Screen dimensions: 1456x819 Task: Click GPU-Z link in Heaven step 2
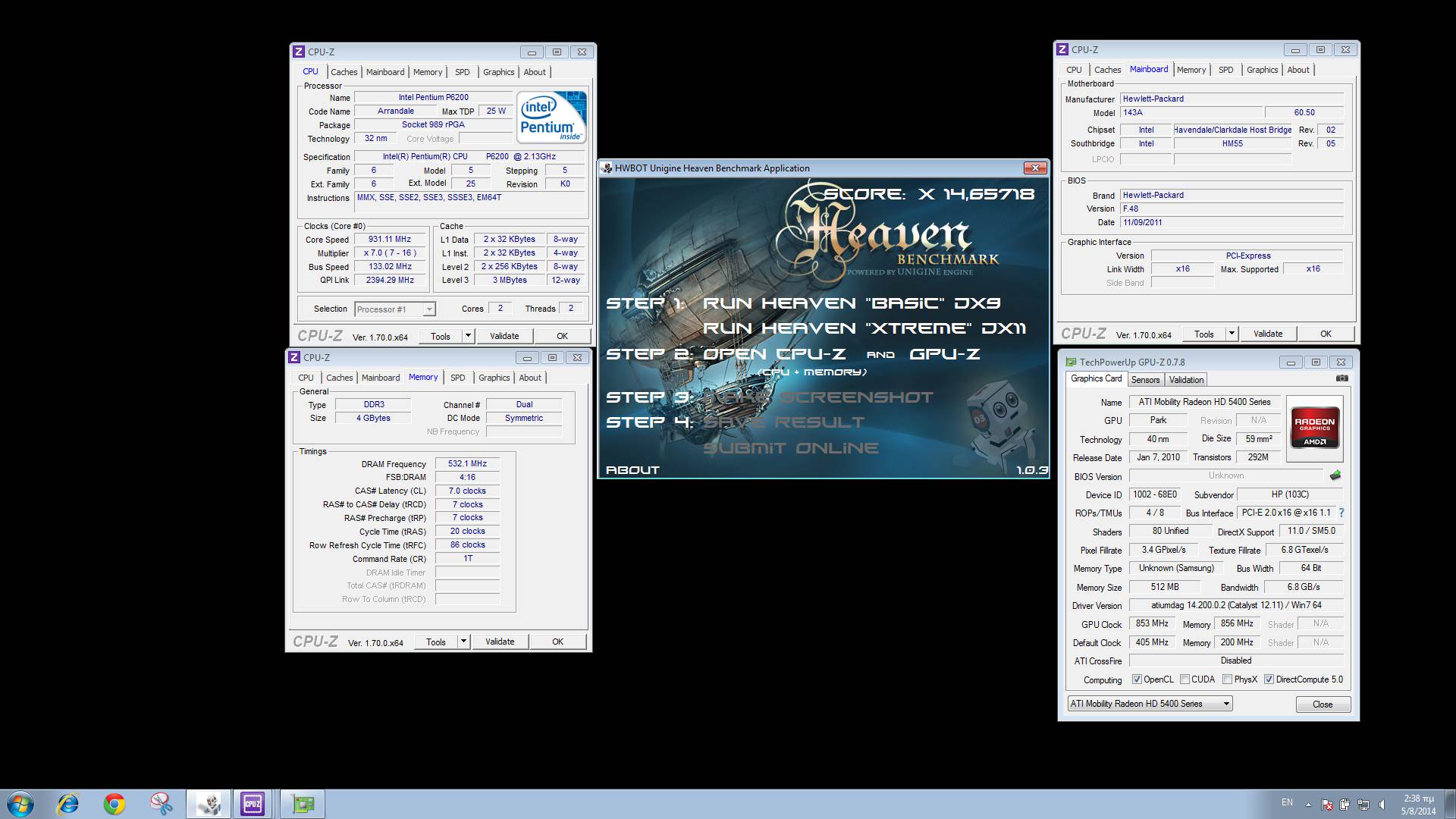[x=945, y=354]
